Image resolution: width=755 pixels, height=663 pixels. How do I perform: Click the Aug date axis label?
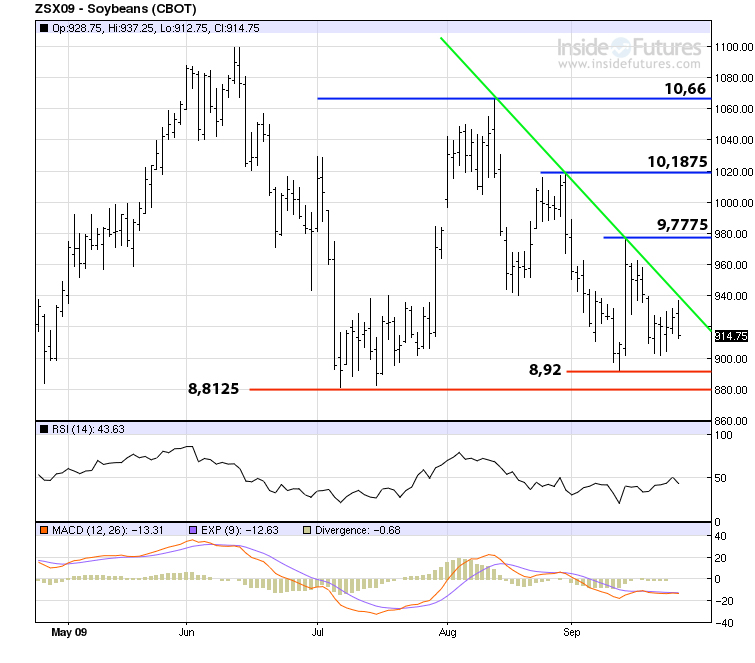point(447,632)
